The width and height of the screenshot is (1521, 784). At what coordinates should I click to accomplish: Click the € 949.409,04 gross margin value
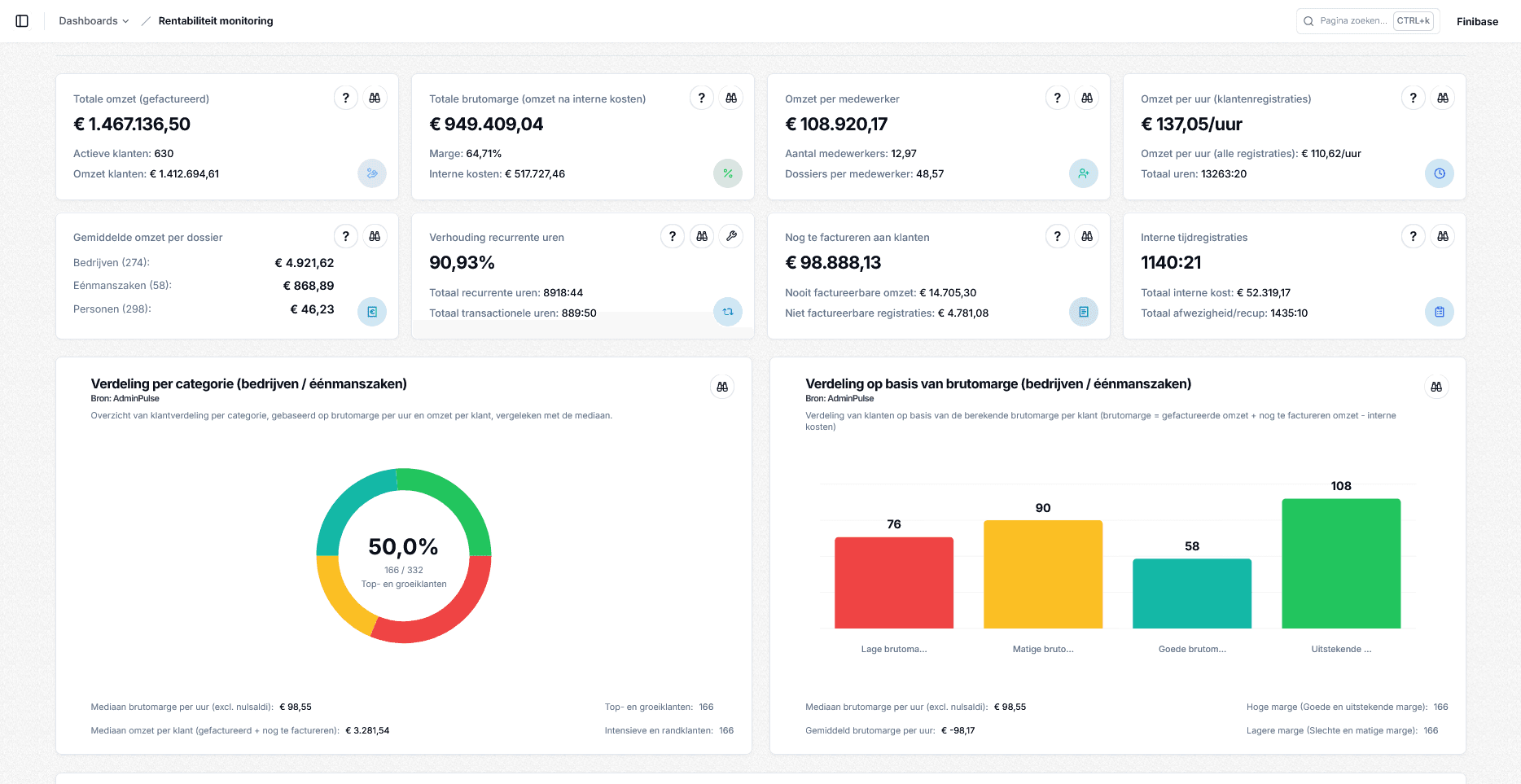[486, 125]
